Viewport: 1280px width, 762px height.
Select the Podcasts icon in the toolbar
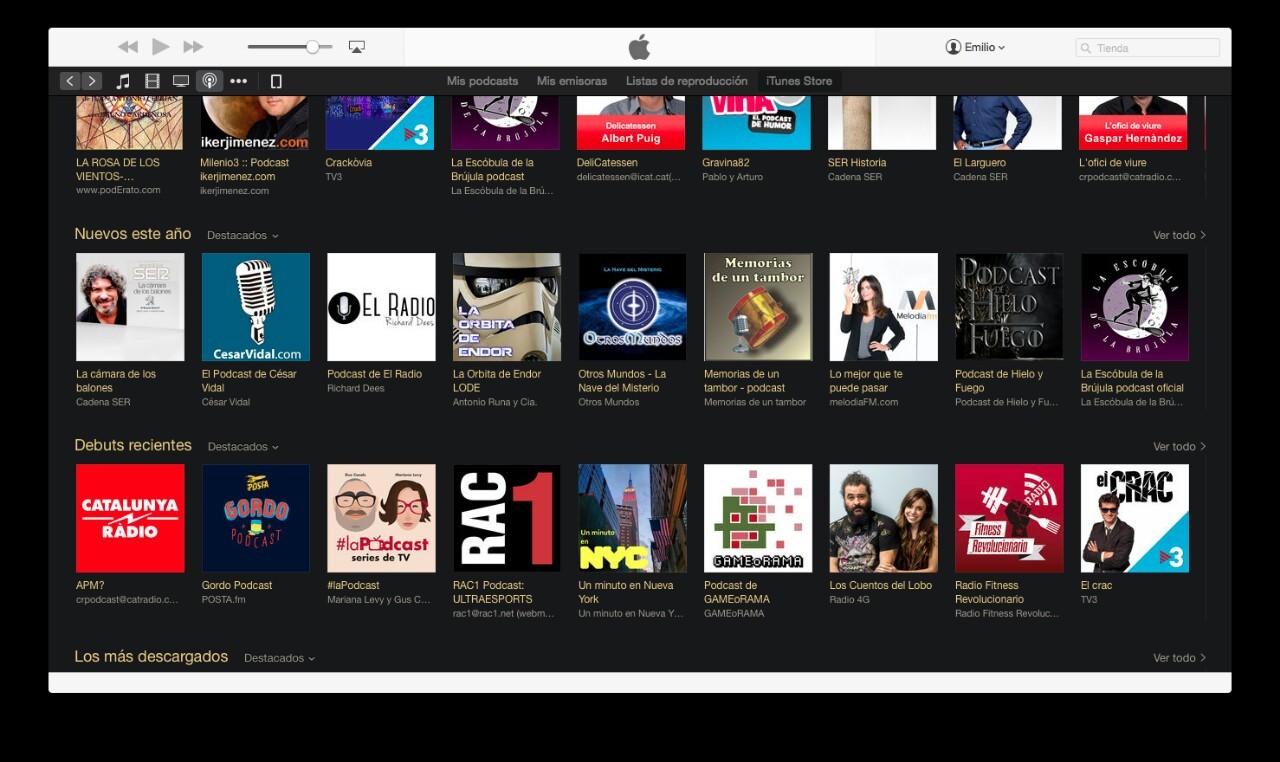click(209, 81)
